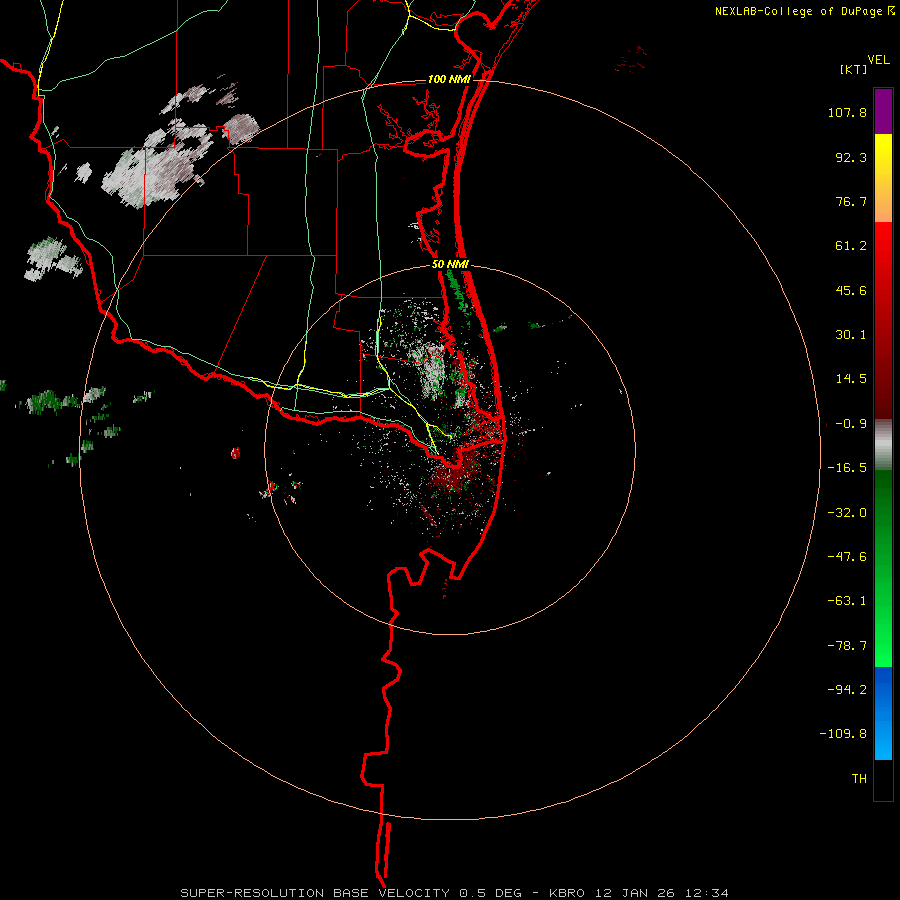This screenshot has height=900, width=900.
Task: Click the VEL legend title
Action: click(x=878, y=60)
